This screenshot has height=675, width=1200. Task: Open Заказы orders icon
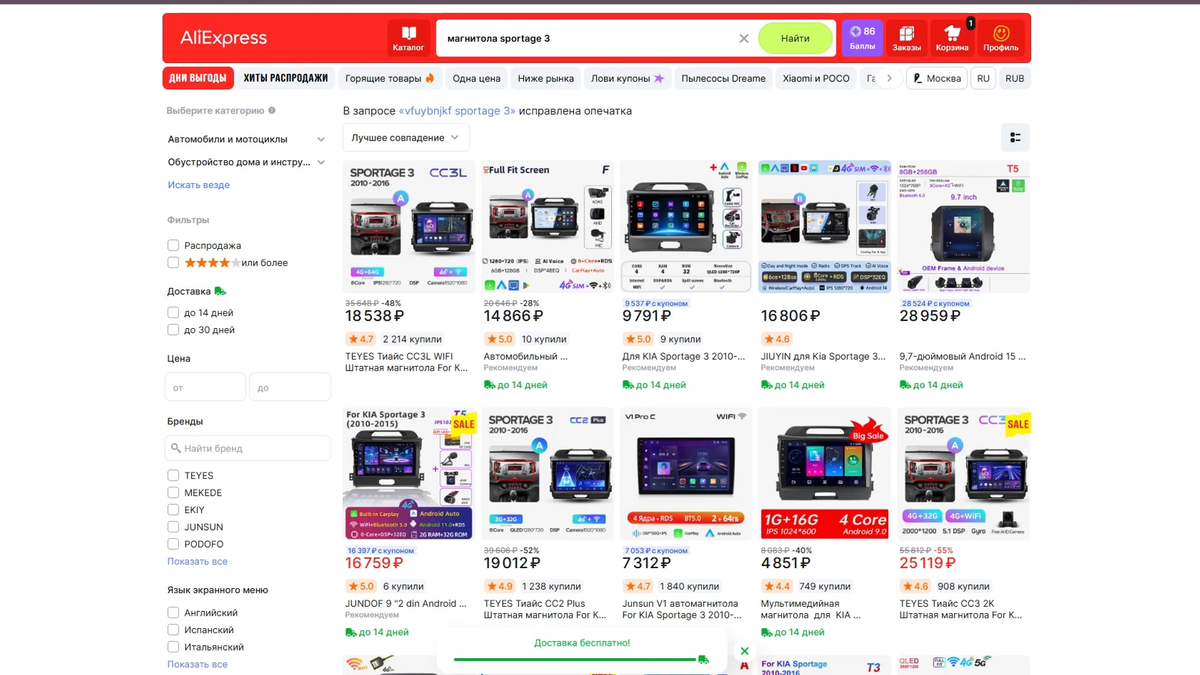(907, 38)
